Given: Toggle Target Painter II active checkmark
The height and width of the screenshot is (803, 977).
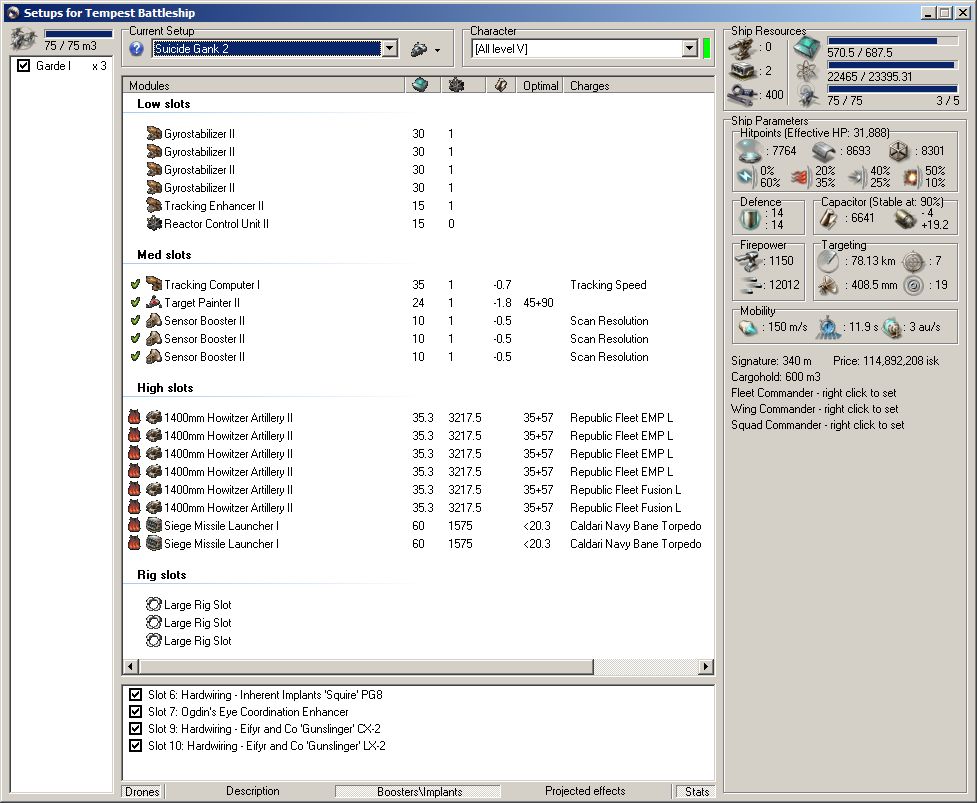Looking at the screenshot, I should 135,303.
